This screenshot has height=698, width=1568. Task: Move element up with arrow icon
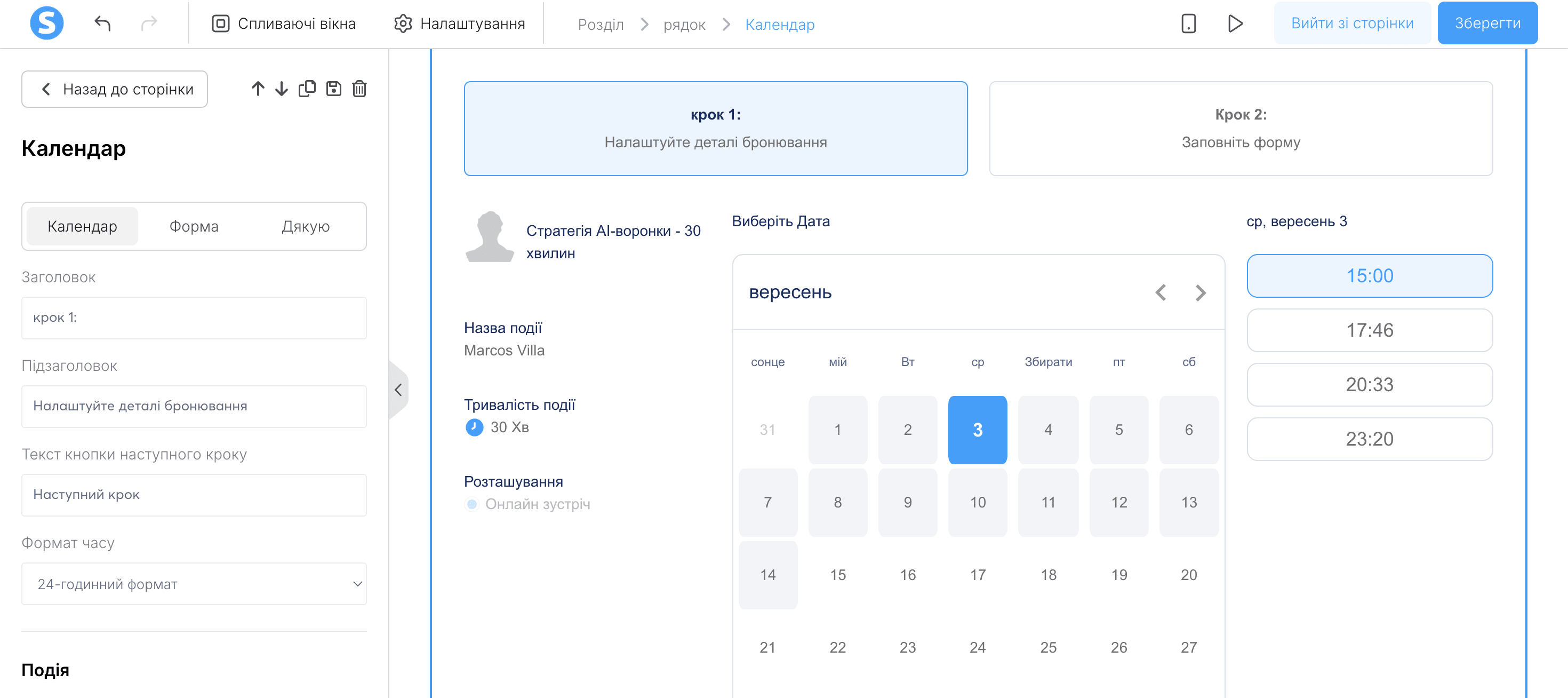(258, 89)
